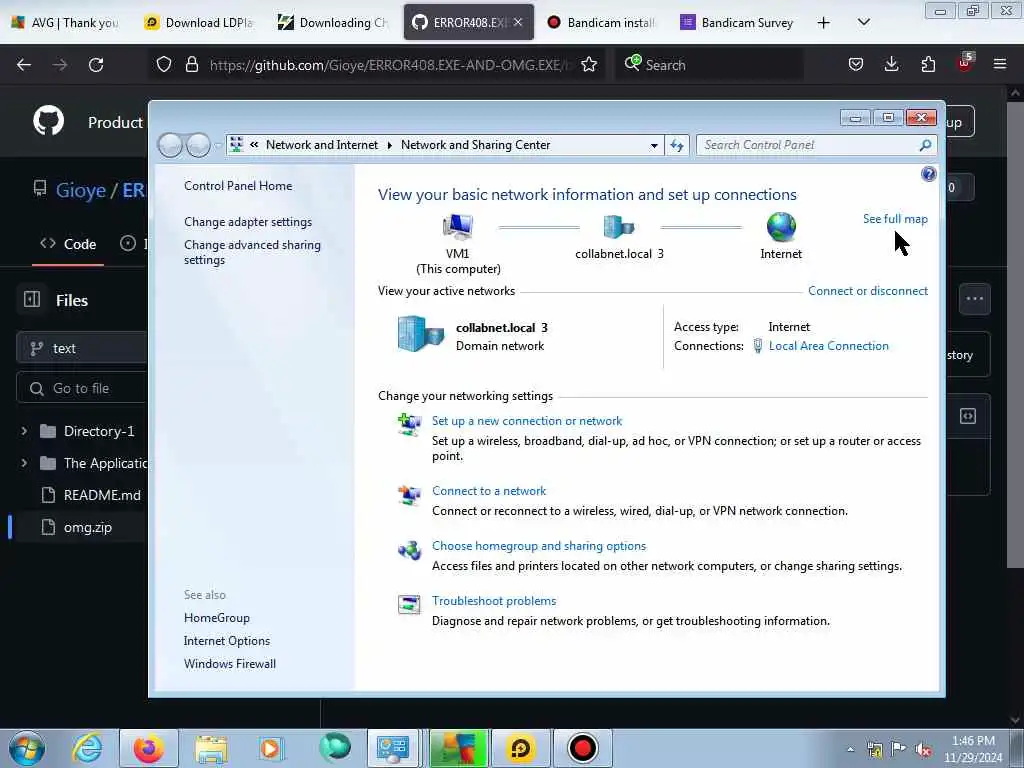Click the volume muted tray icon
The image size is (1024, 768).
[x=923, y=750]
